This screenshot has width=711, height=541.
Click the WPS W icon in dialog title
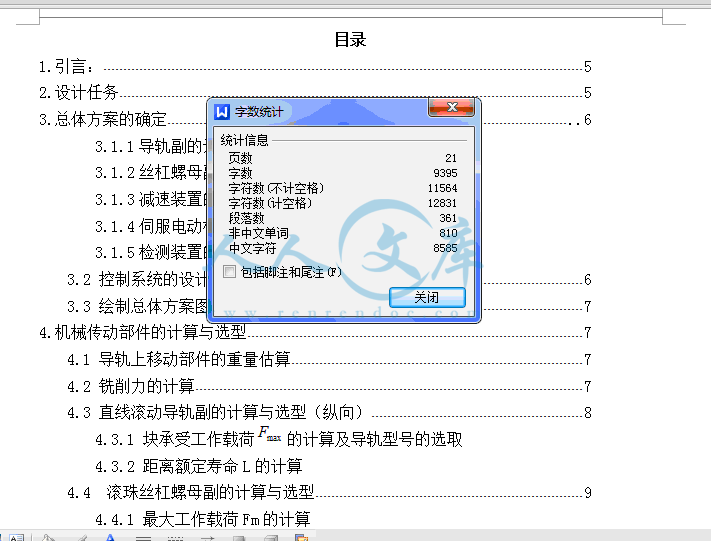[x=222, y=111]
